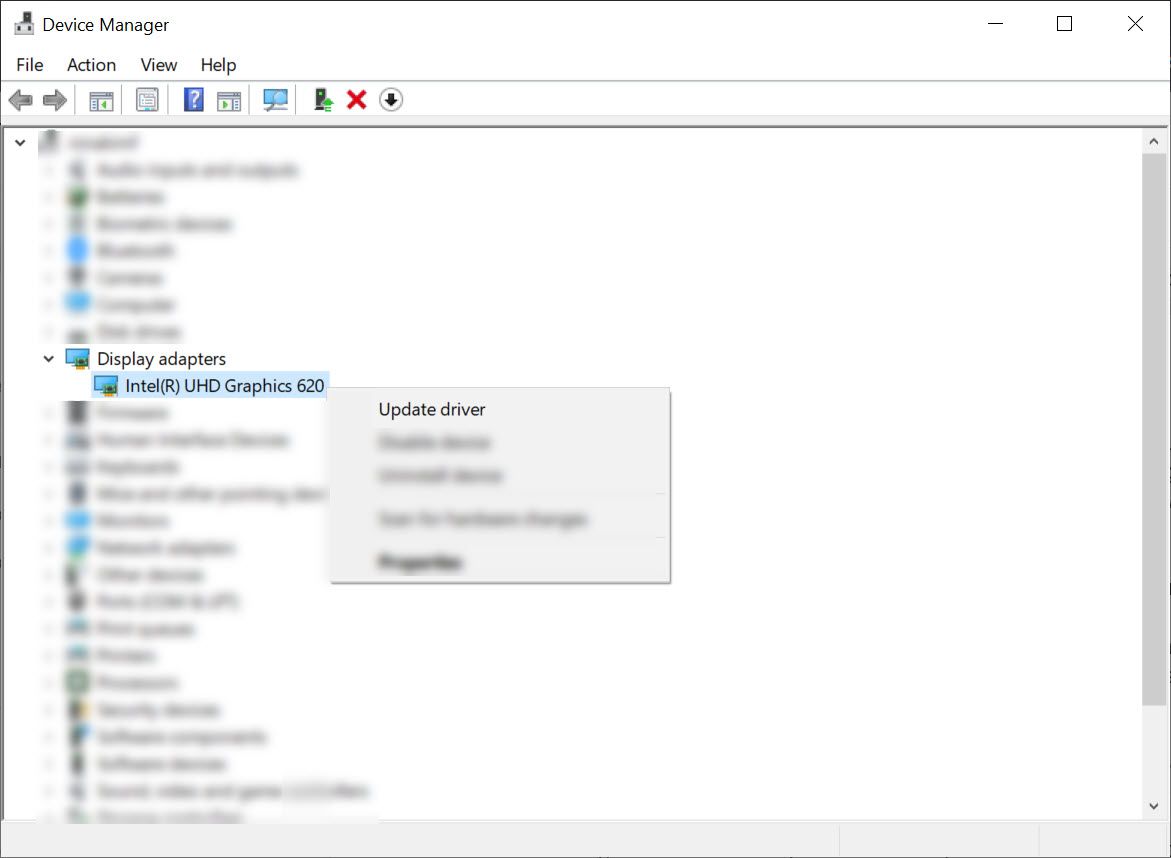
Task: Click the Intel UHD Graphics 620 device icon
Action: tap(106, 386)
